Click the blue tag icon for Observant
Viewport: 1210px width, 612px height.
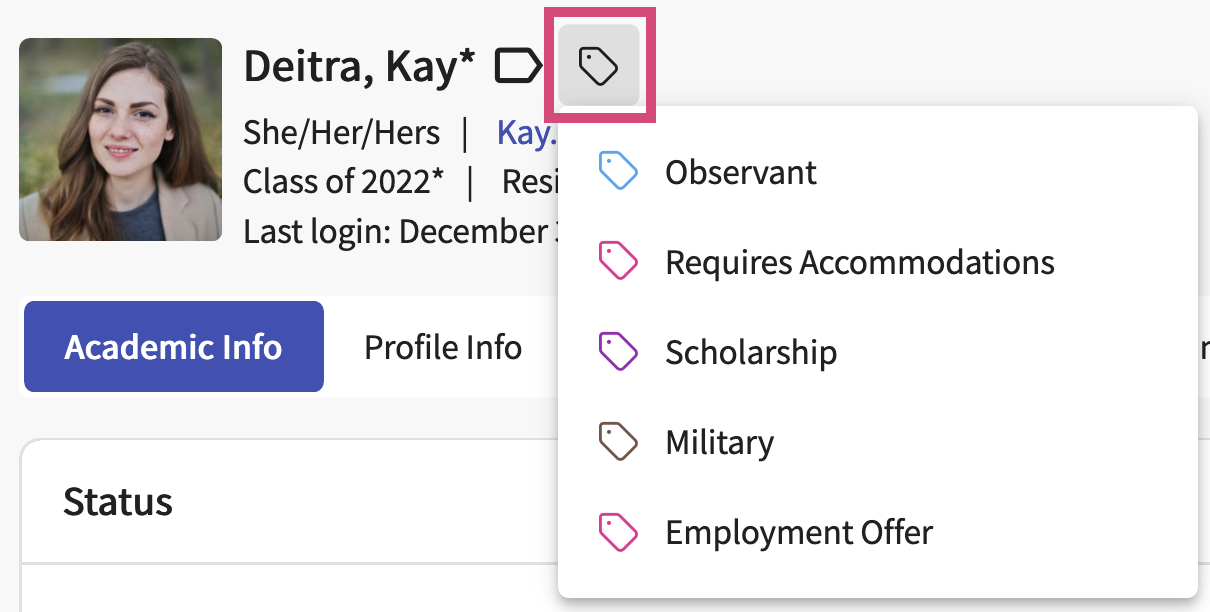618,172
